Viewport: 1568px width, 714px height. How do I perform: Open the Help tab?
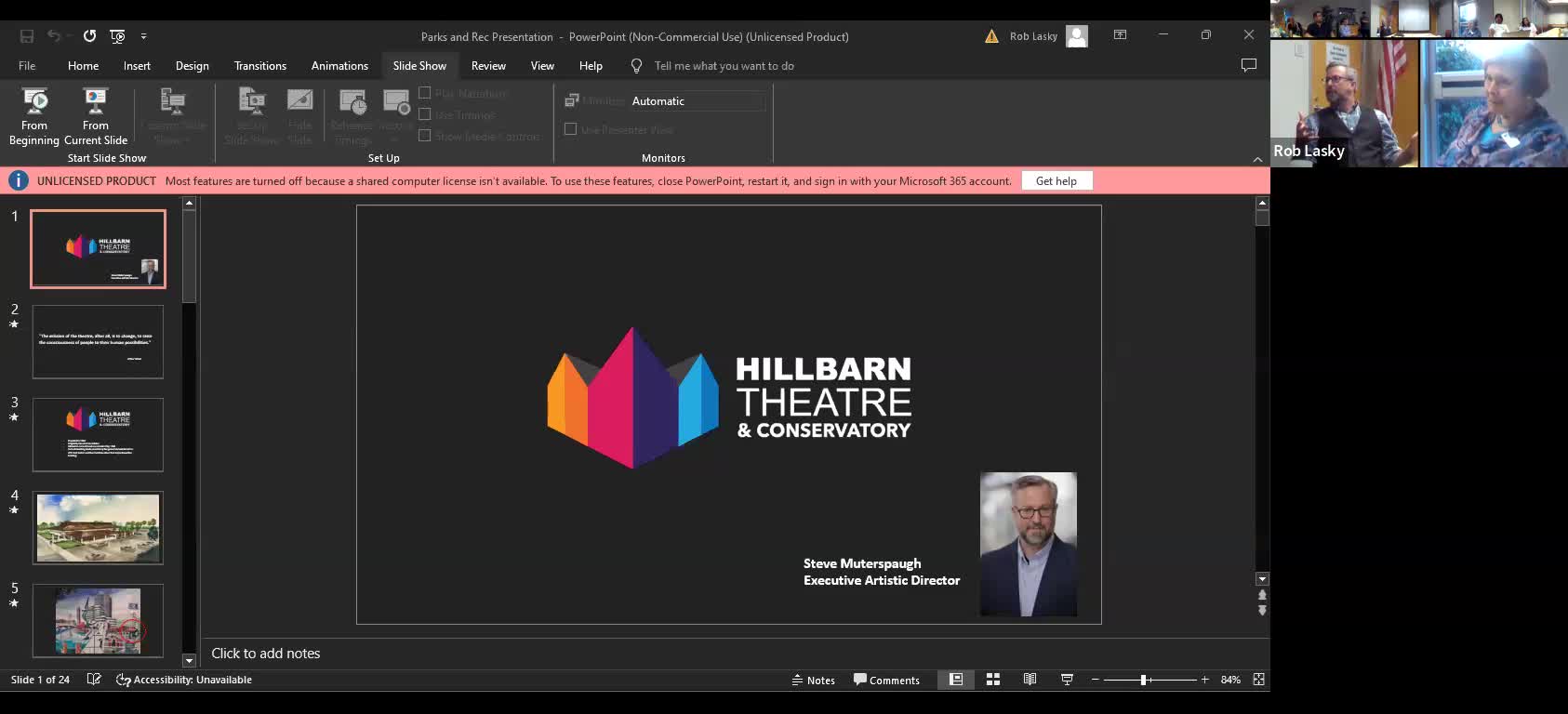click(x=591, y=66)
